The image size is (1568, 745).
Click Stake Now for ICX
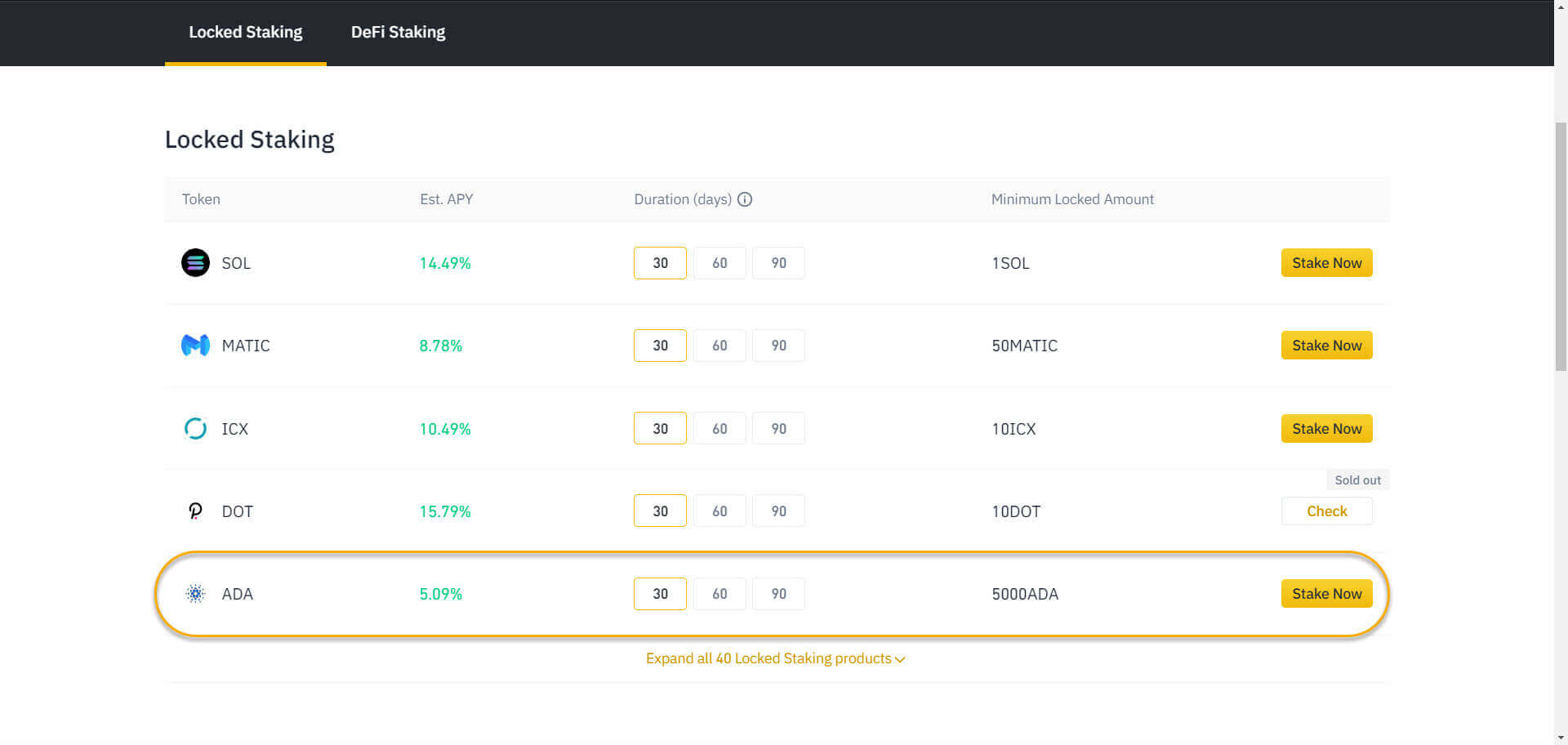1326,429
